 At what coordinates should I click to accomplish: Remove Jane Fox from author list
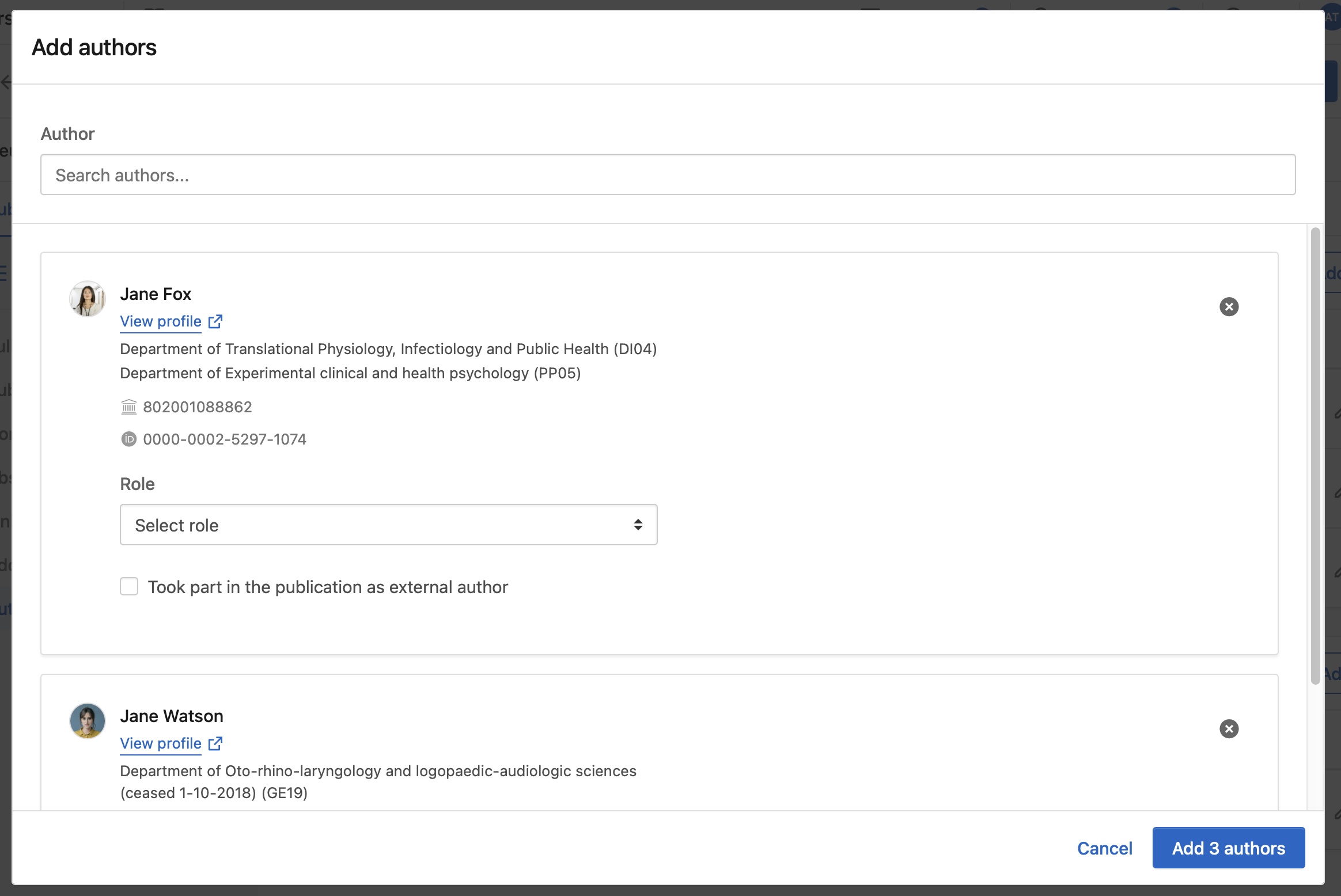pyautogui.click(x=1229, y=307)
